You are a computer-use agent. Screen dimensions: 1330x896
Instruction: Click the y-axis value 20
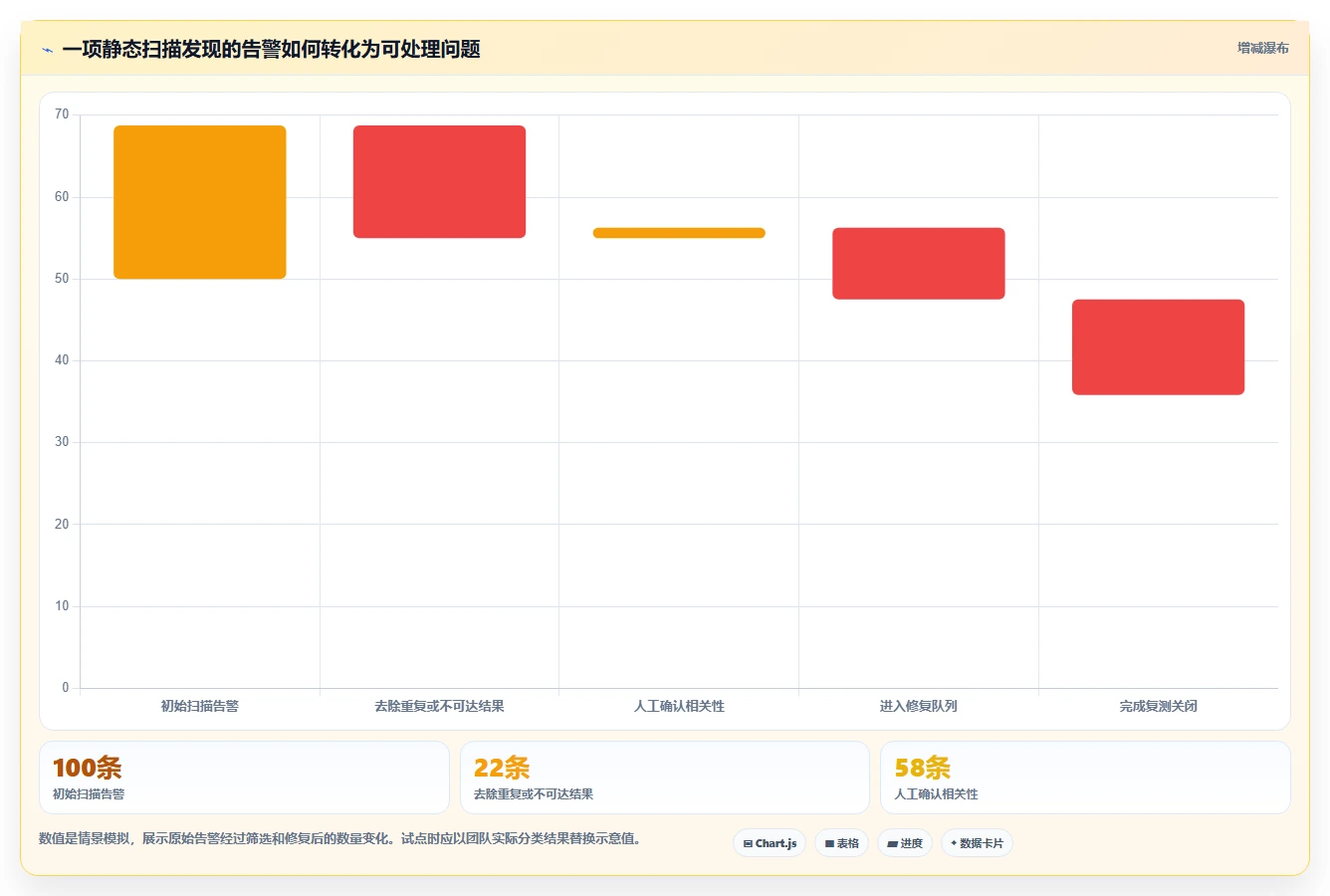click(x=62, y=525)
